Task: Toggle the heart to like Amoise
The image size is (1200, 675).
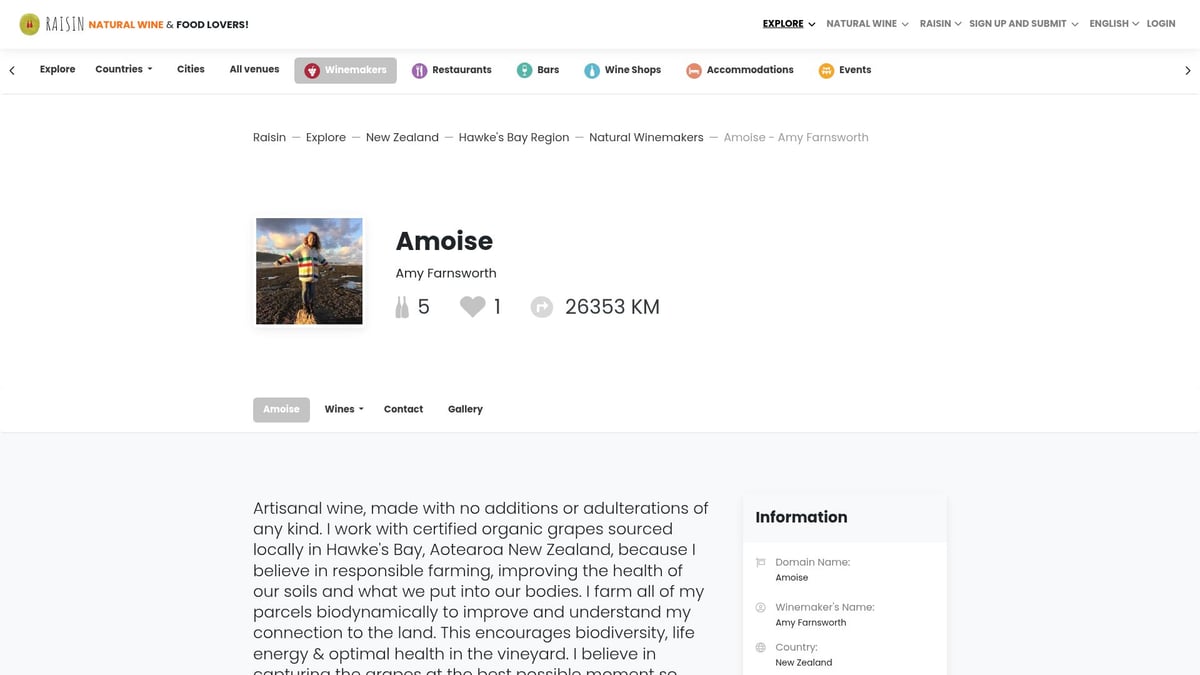Action: [471, 306]
